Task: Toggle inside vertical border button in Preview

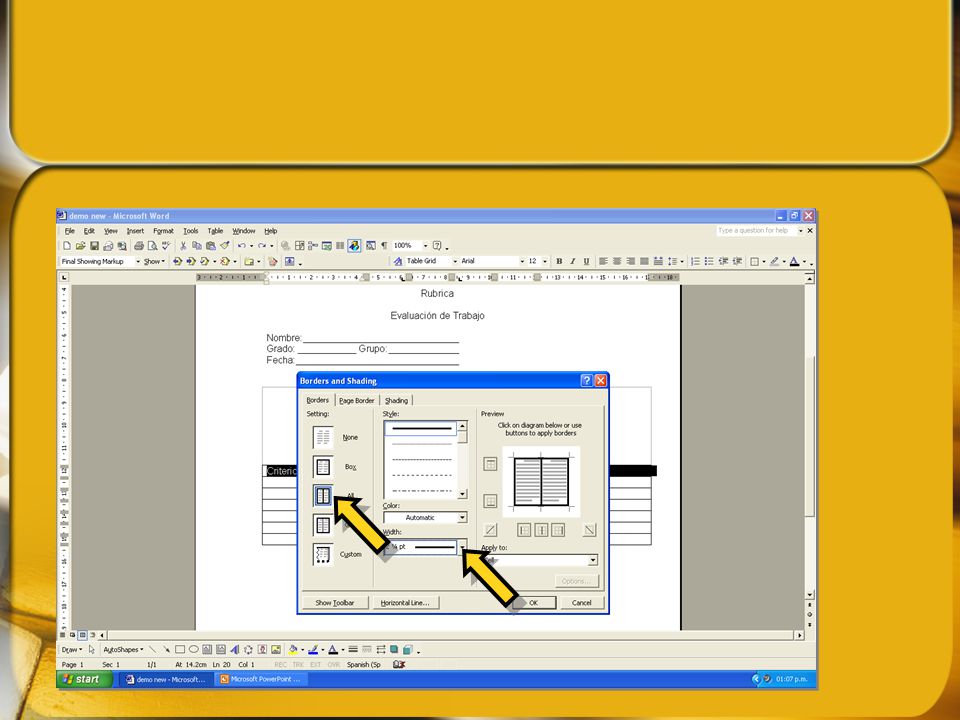Action: [541, 530]
